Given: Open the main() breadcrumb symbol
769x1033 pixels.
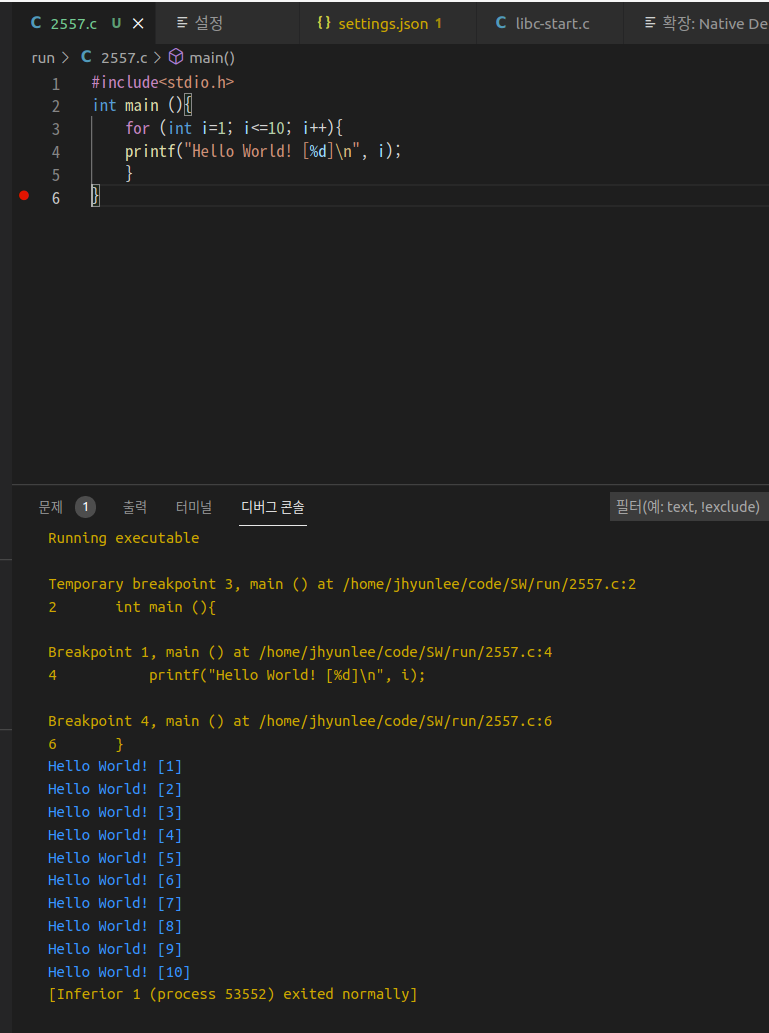Looking at the screenshot, I should click(212, 58).
